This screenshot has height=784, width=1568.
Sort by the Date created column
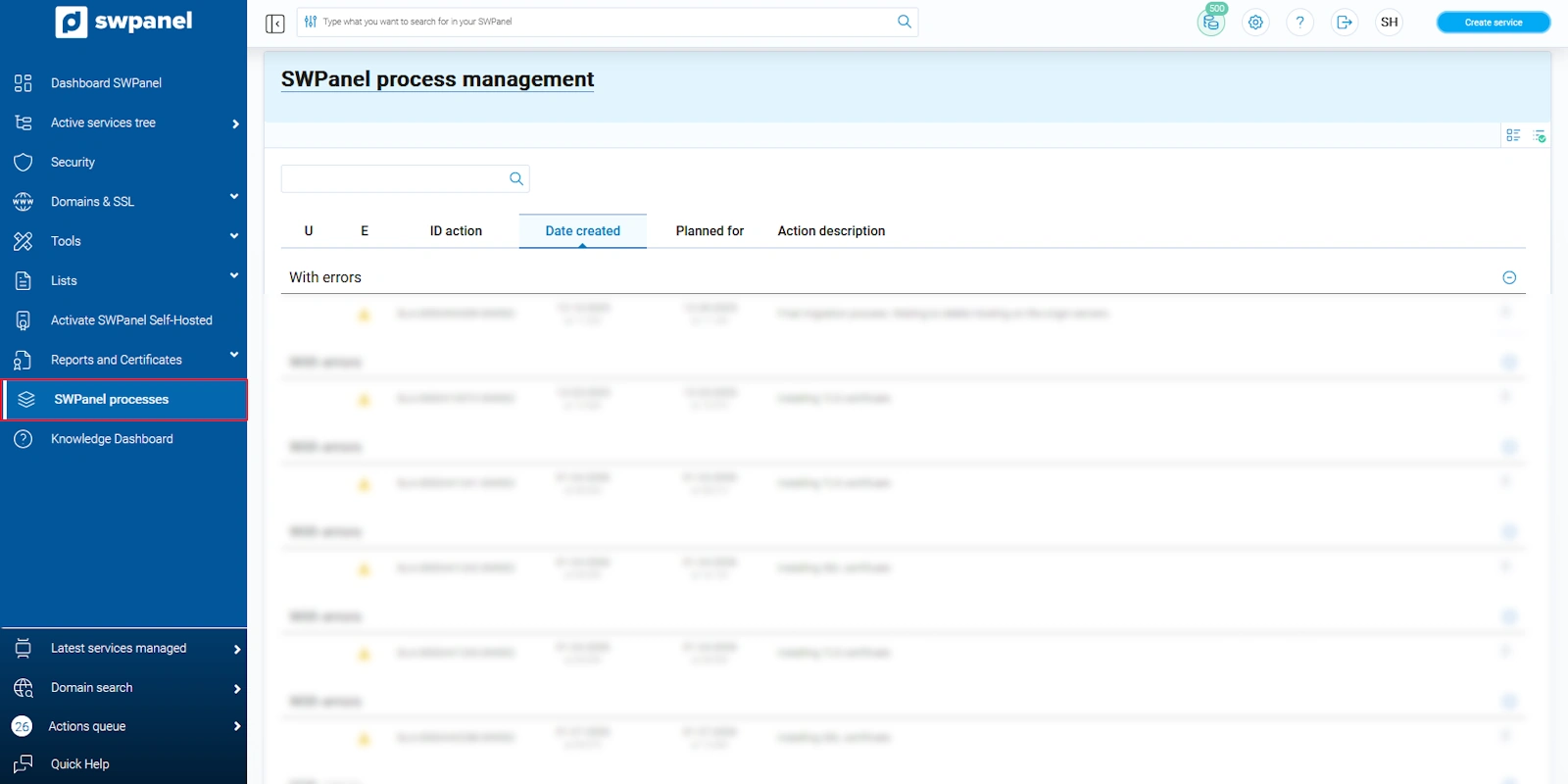pyautogui.click(x=582, y=231)
